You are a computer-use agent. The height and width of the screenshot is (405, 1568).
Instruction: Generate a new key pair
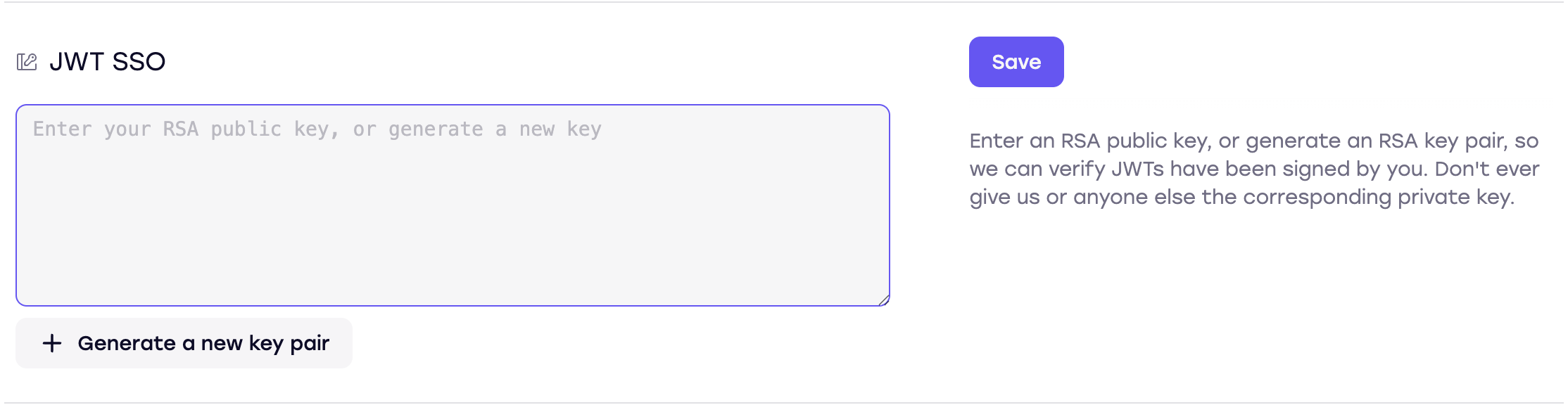coord(184,343)
